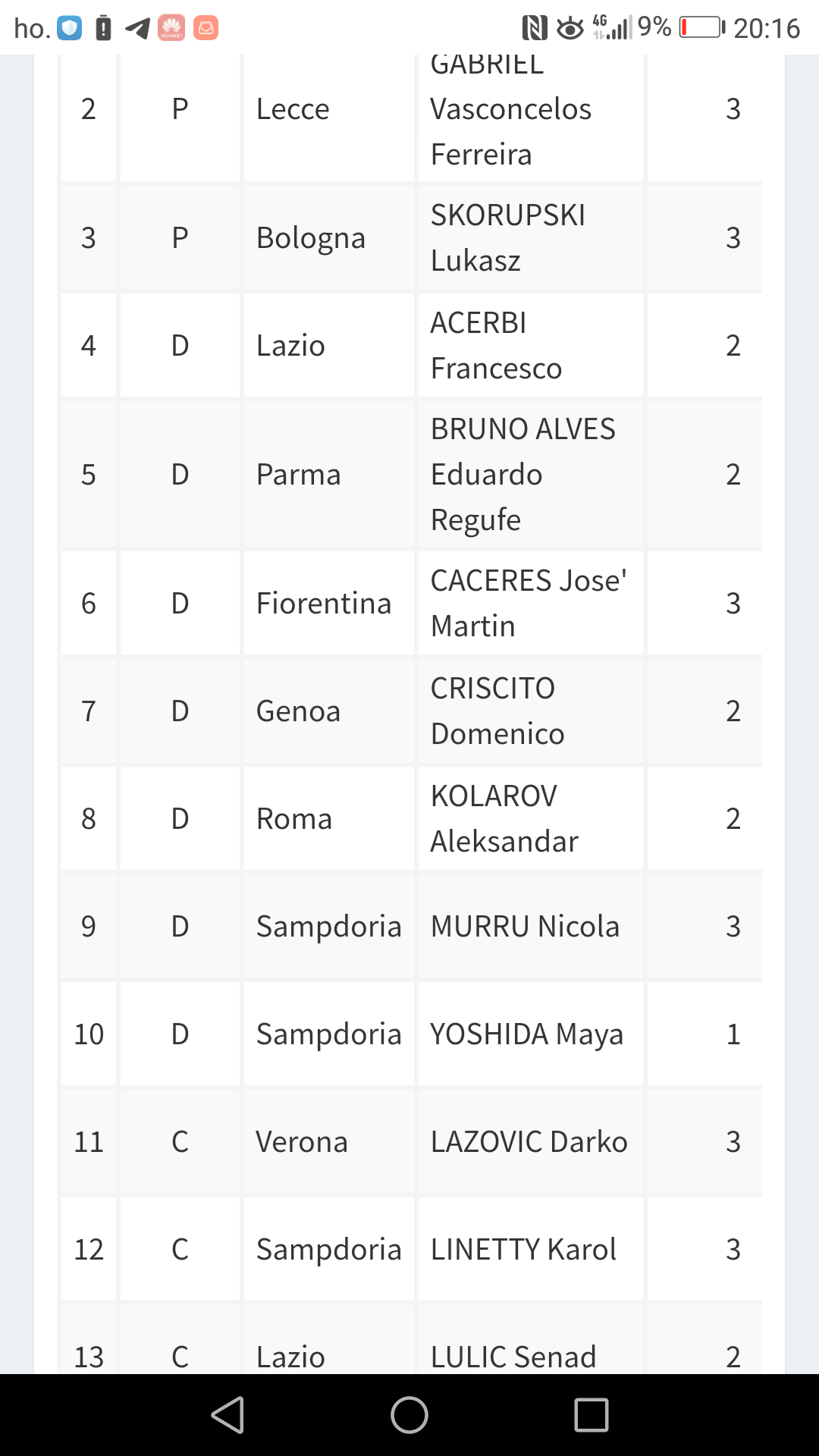Select LAZOVIC Darko from Verona
Image resolution: width=819 pixels, height=1456 pixels.
point(529,1142)
